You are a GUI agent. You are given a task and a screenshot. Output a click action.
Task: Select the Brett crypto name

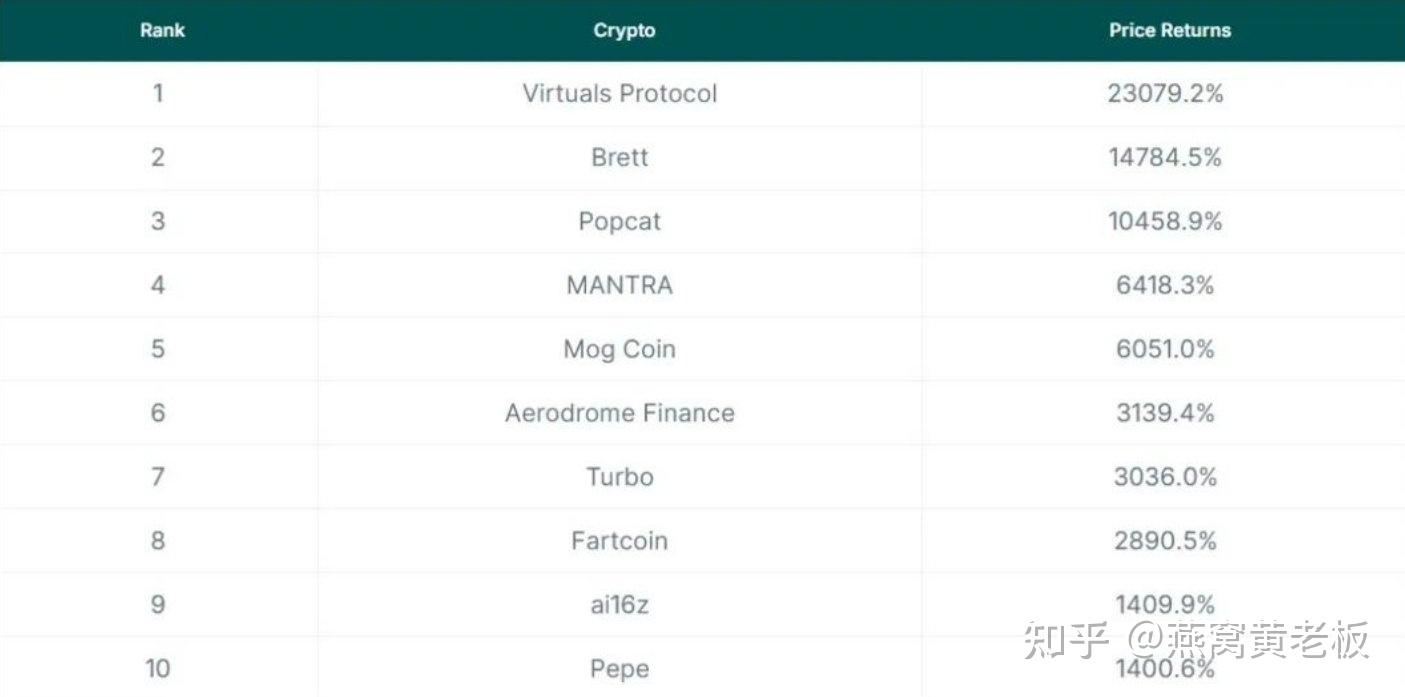pos(620,158)
